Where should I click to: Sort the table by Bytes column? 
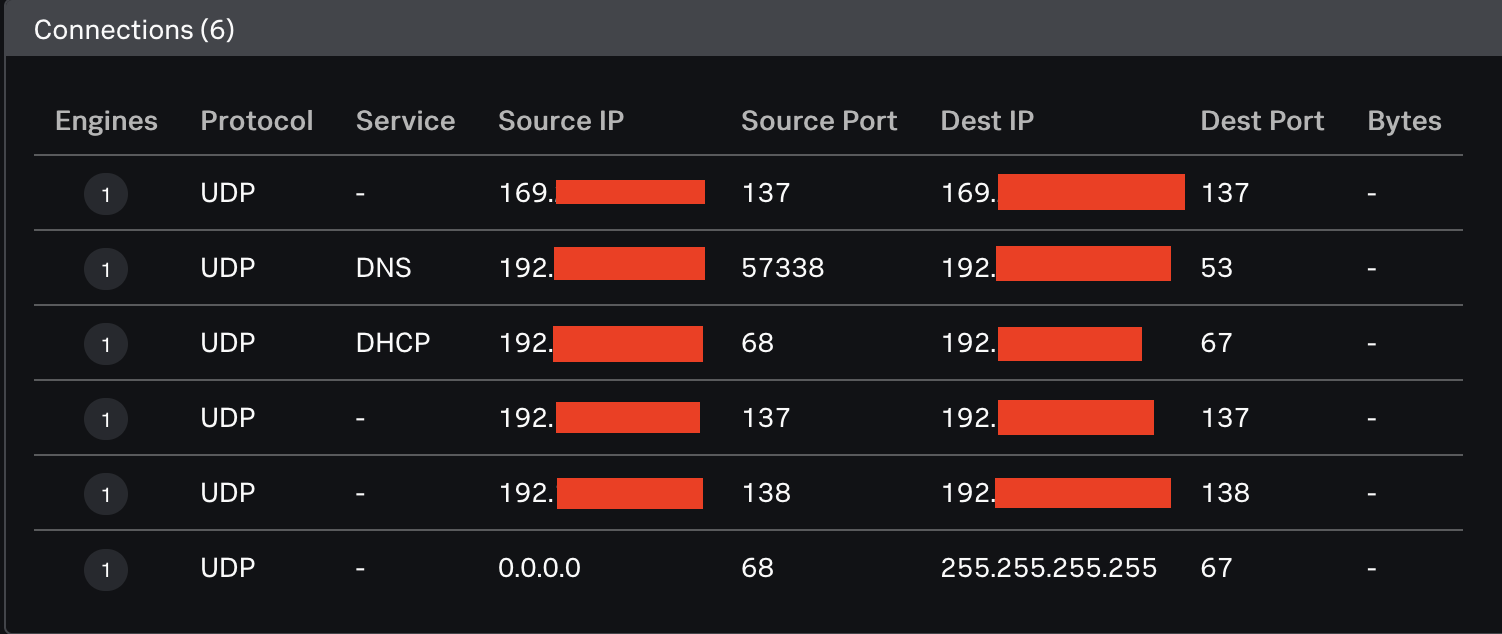(1404, 120)
